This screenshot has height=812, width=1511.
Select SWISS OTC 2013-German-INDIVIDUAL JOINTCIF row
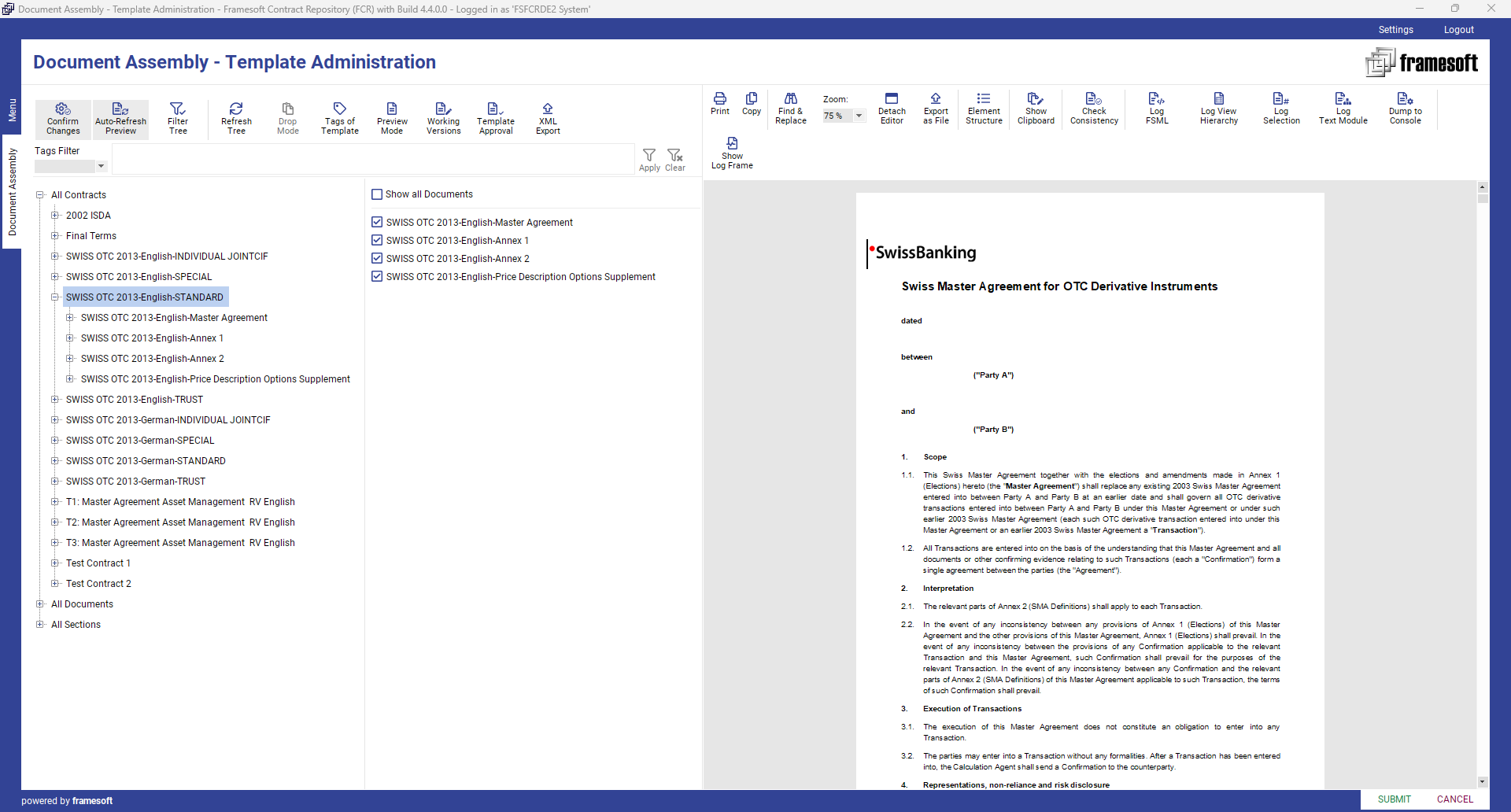pos(168,420)
